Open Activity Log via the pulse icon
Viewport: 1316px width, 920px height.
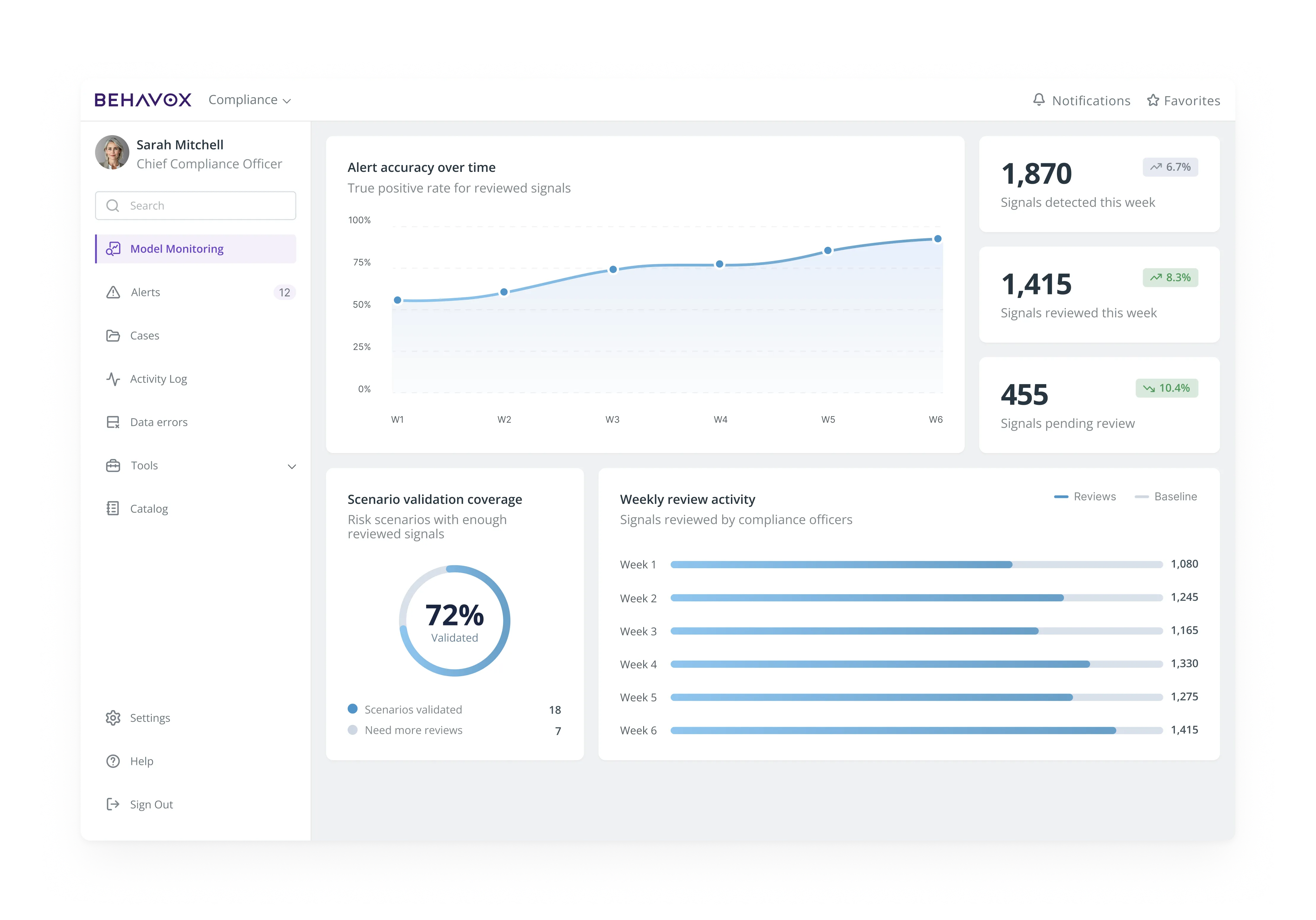[113, 379]
